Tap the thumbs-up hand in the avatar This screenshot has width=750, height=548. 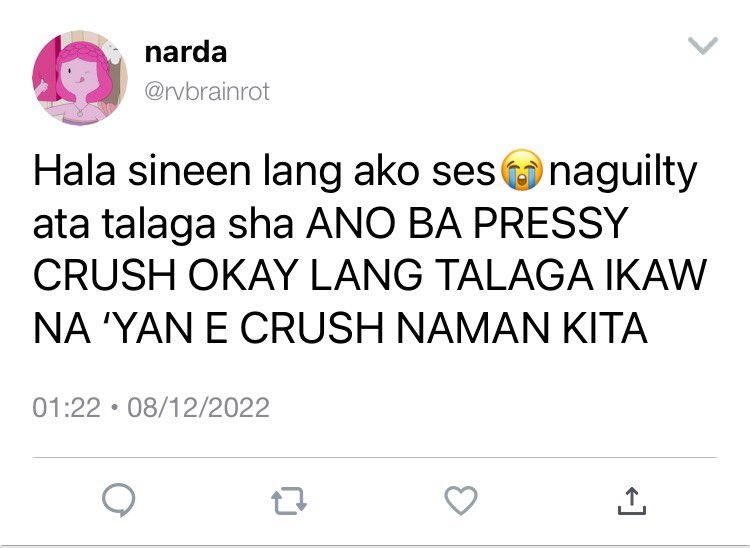tap(42, 88)
